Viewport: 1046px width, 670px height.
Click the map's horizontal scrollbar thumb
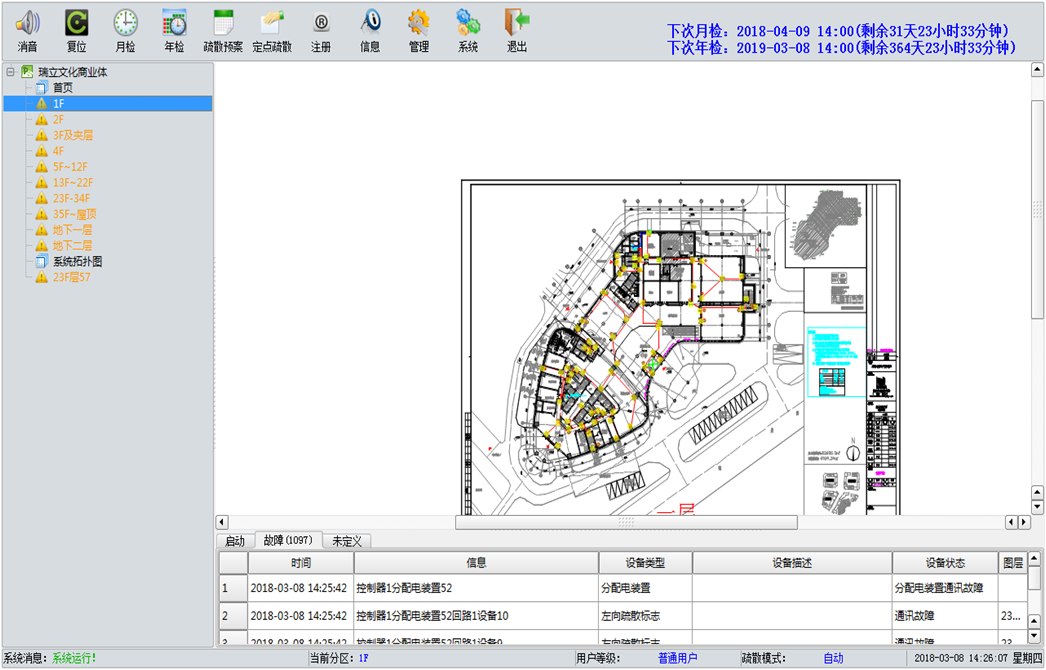626,522
